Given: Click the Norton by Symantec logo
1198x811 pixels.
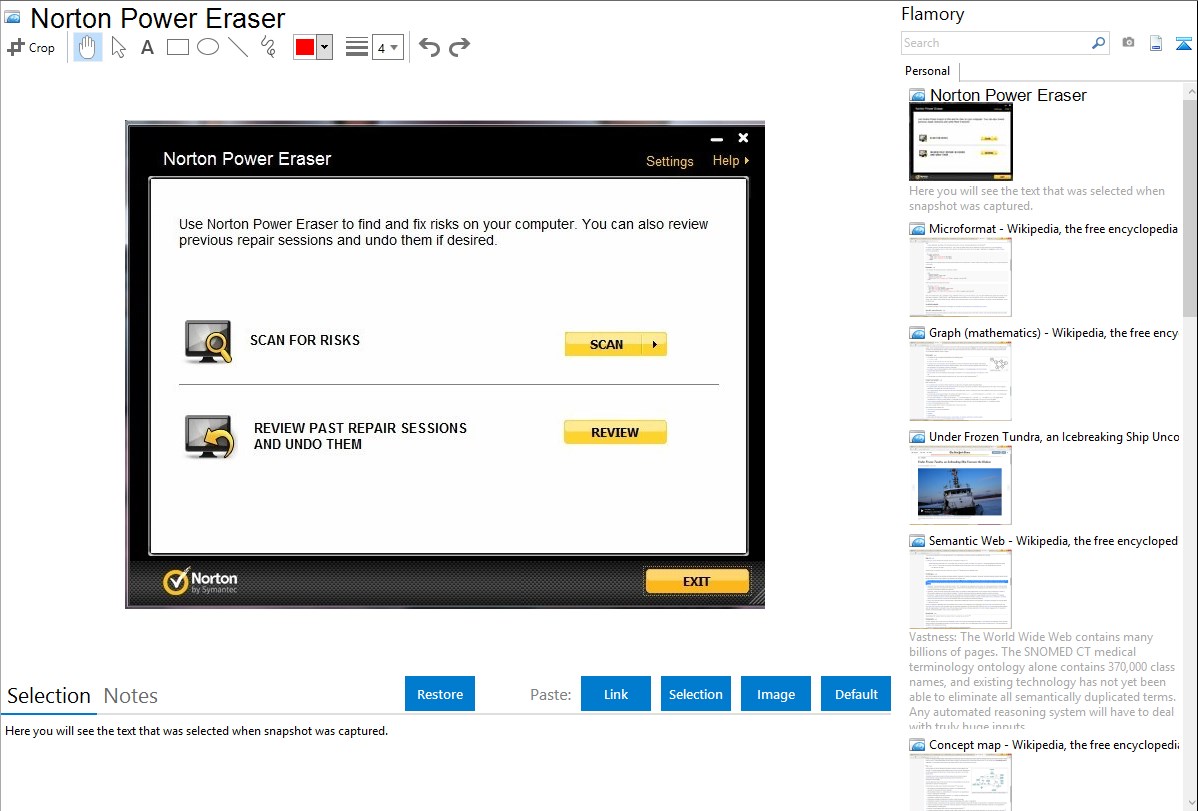Looking at the screenshot, I should 200,581.
